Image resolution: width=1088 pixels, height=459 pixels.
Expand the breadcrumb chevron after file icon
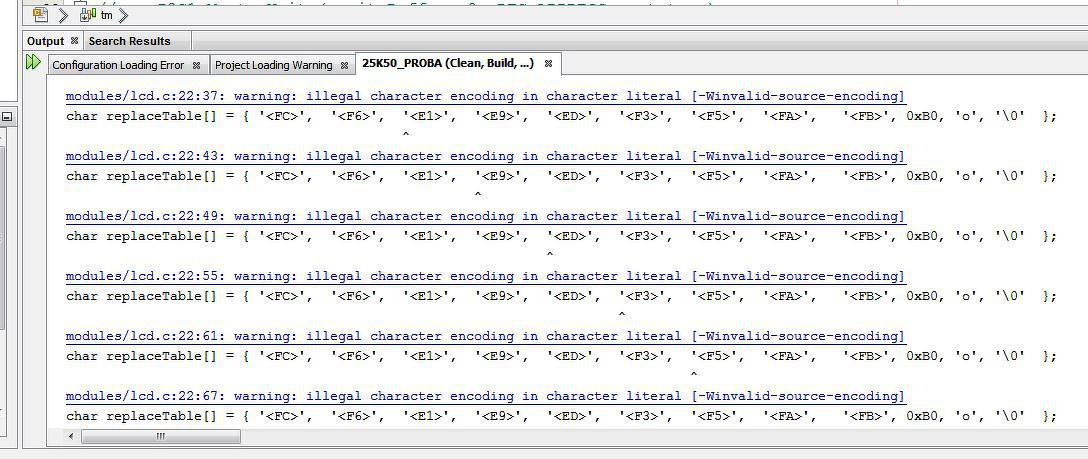[64, 15]
